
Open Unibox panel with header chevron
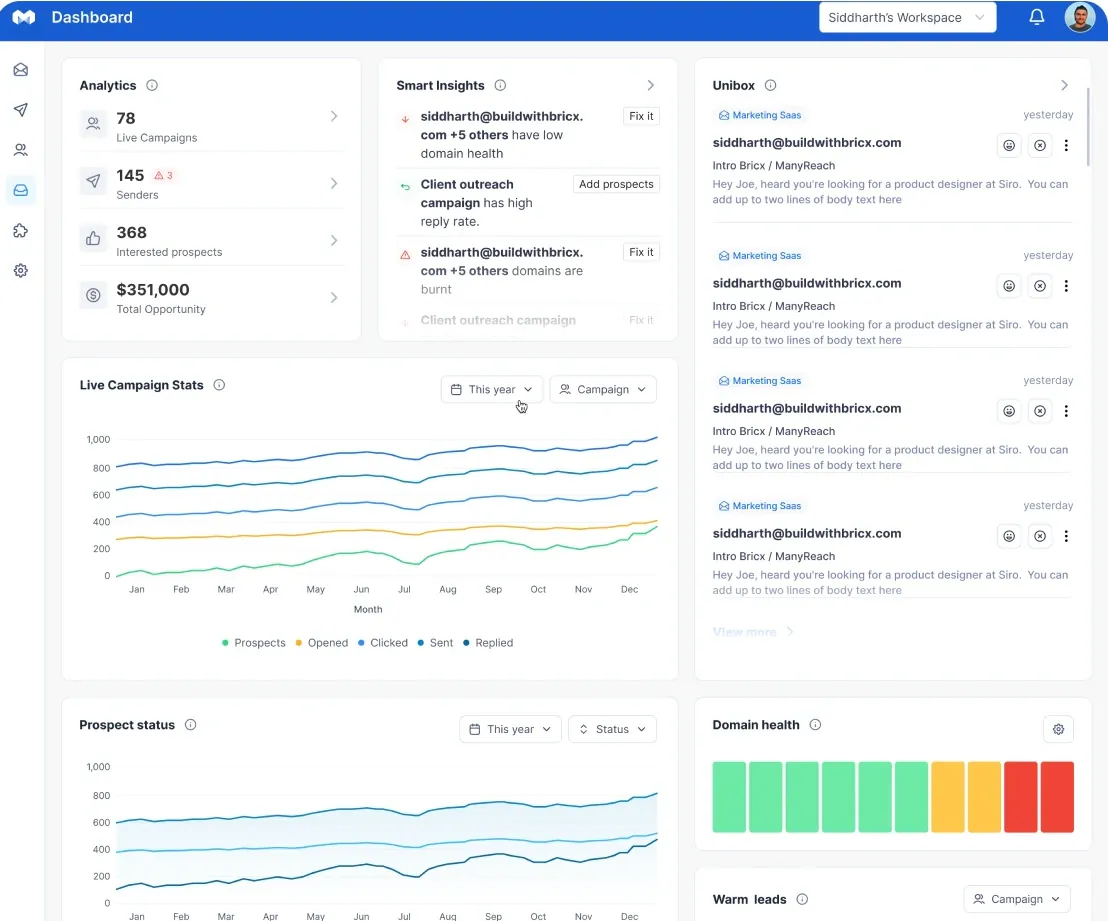[1064, 85]
